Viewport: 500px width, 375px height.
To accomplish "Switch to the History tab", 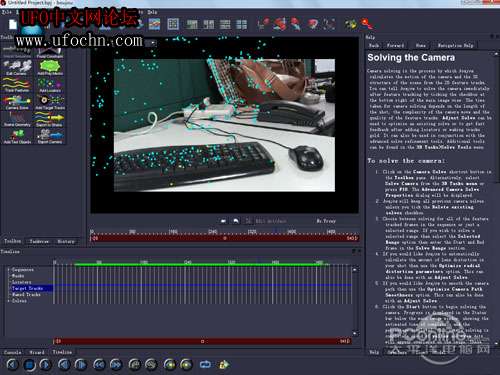I will (66, 241).
